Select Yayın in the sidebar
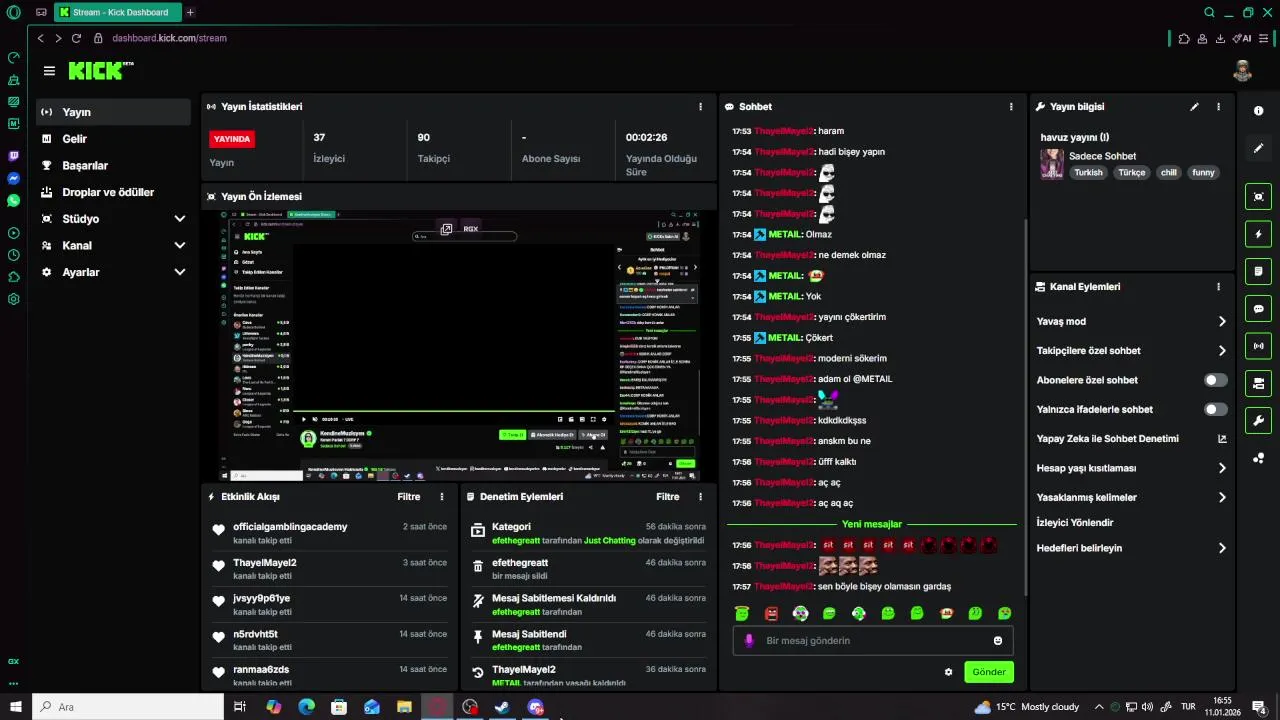 pos(113,112)
